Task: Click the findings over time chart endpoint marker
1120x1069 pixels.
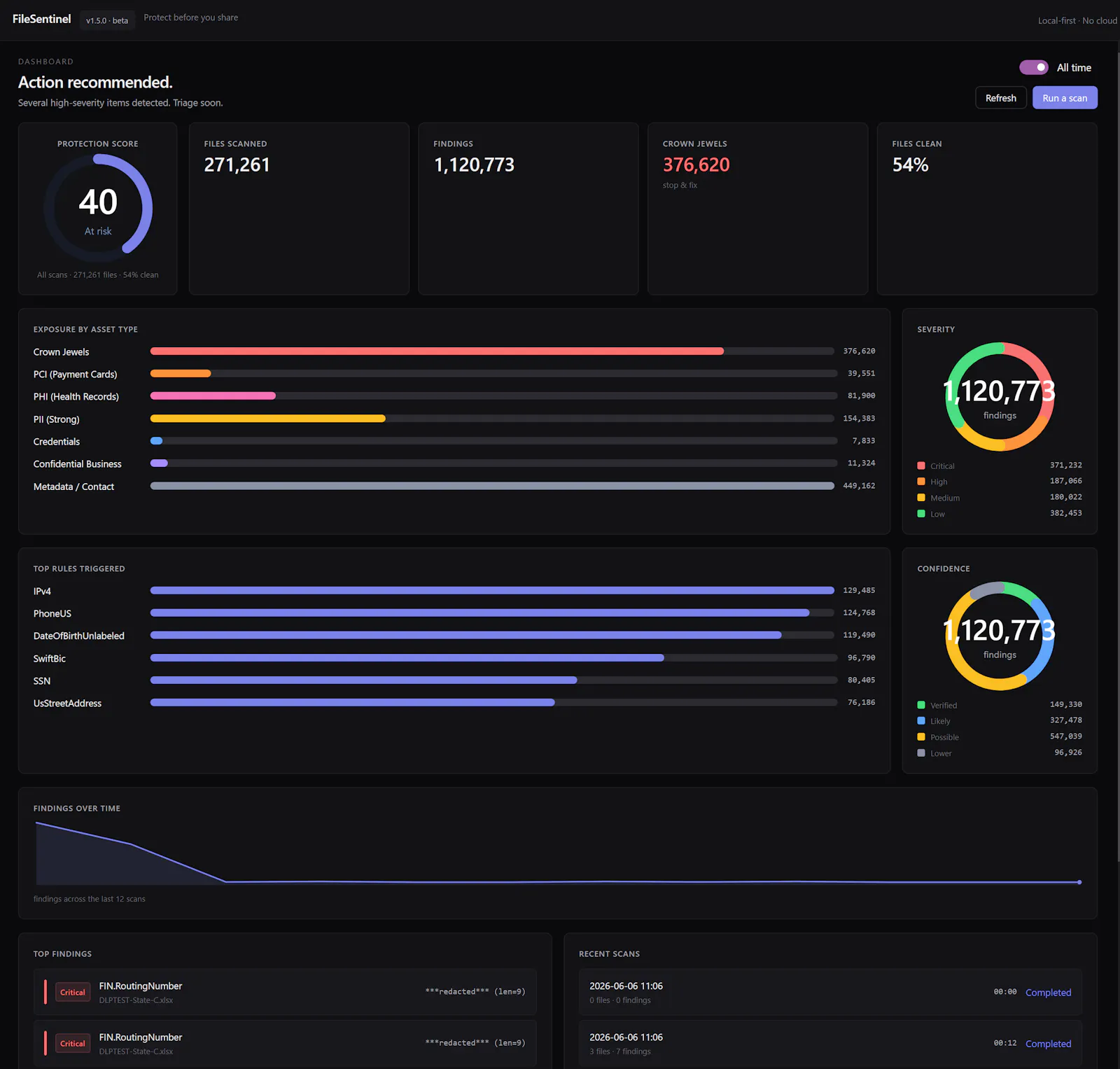Action: point(1079,882)
